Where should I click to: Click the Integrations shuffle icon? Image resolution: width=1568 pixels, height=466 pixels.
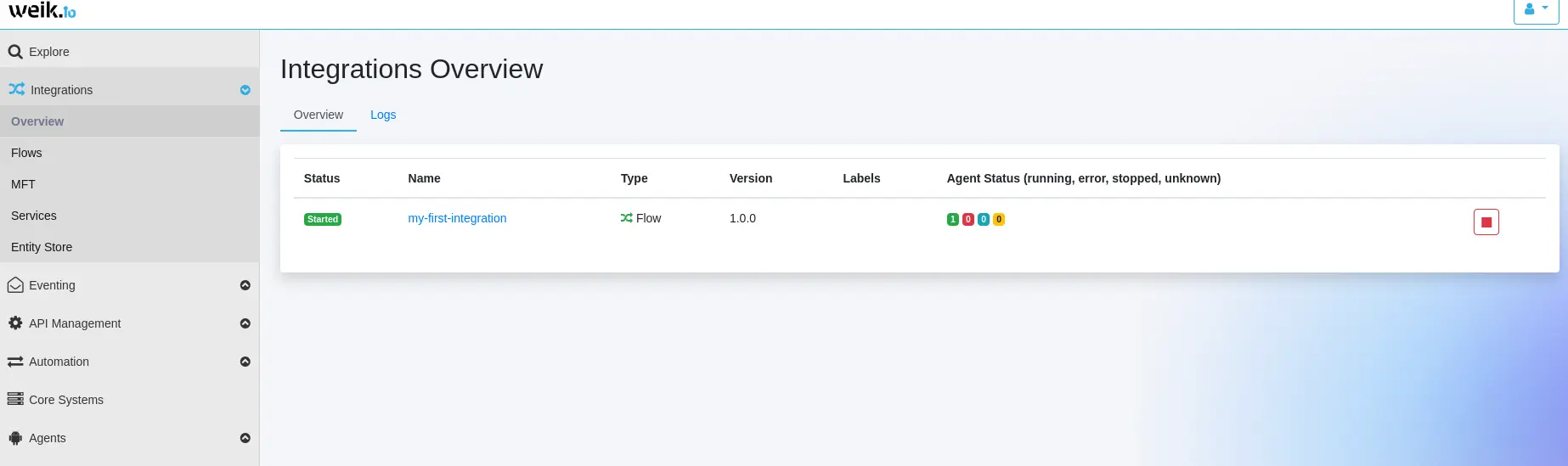(16, 89)
